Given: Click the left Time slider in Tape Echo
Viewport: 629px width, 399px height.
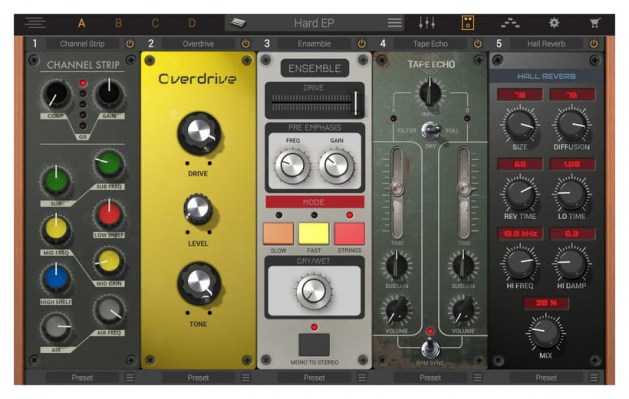Looking at the screenshot, I should tap(397, 192).
